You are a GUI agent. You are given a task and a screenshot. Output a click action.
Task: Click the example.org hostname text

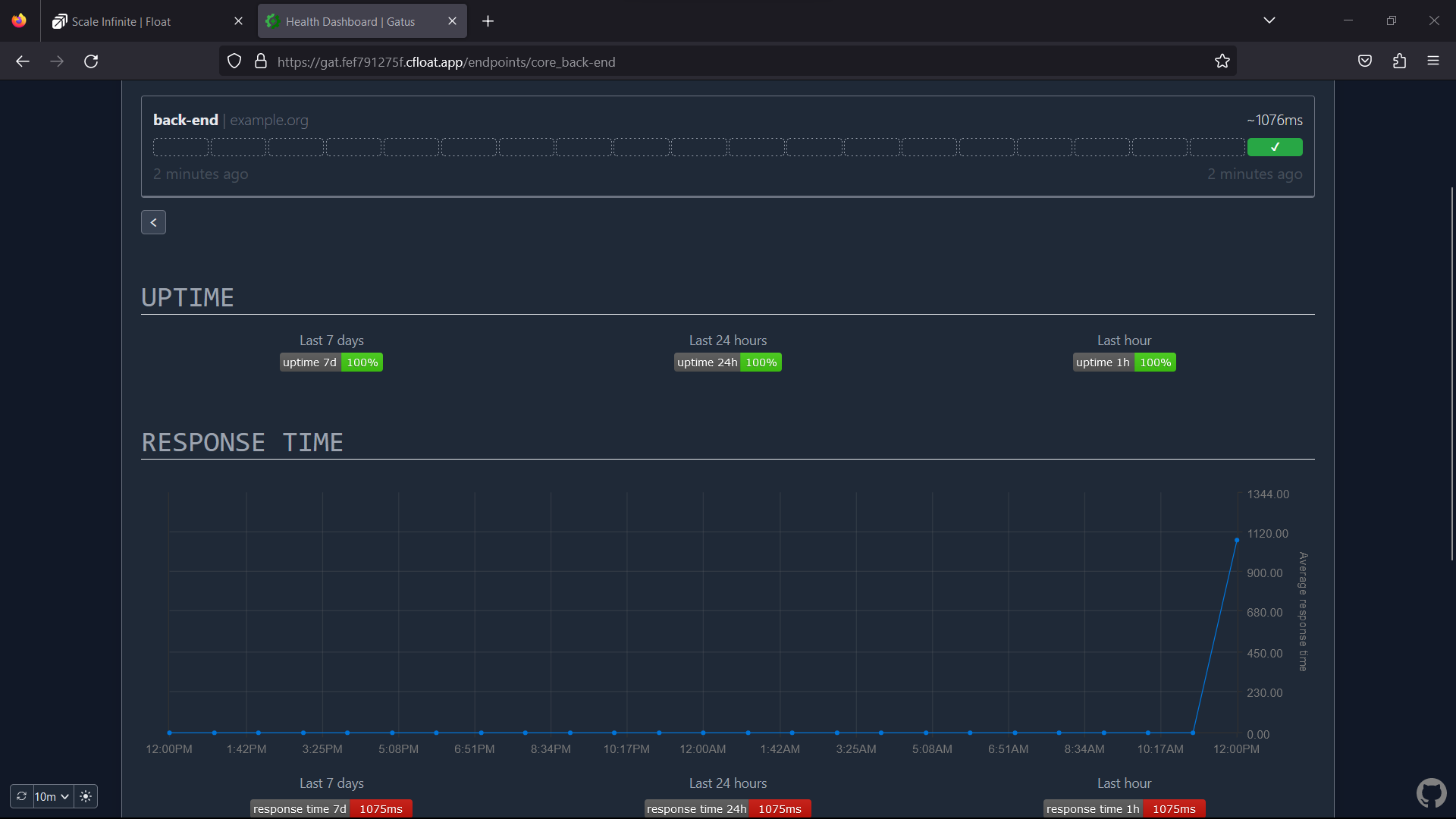pyautogui.click(x=269, y=121)
